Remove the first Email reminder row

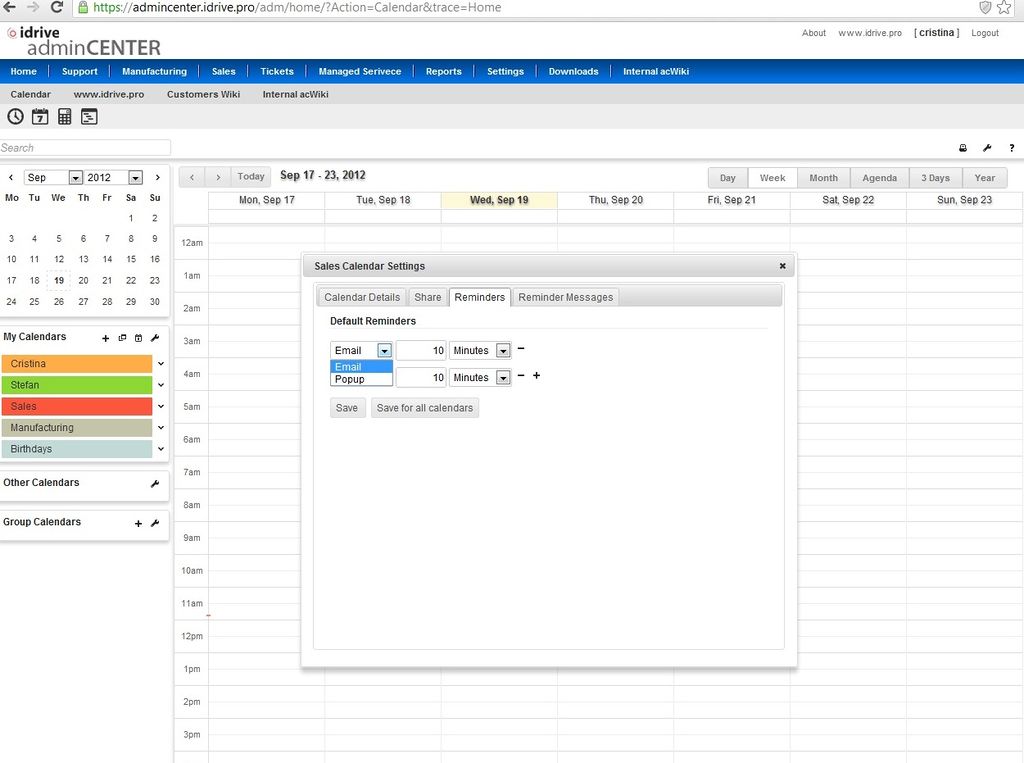[521, 349]
